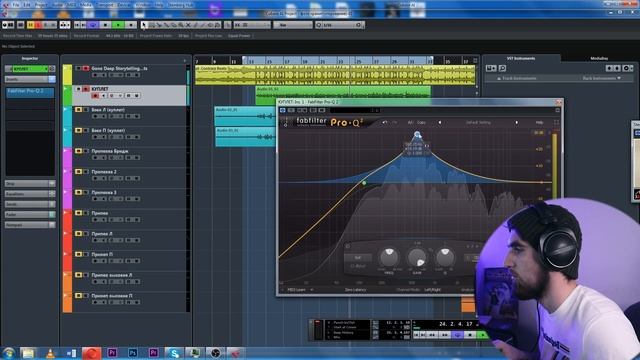Open FabFilter Pro-Q 2 insert slot in Inspector
The width and height of the screenshot is (640, 360).
coord(29,92)
